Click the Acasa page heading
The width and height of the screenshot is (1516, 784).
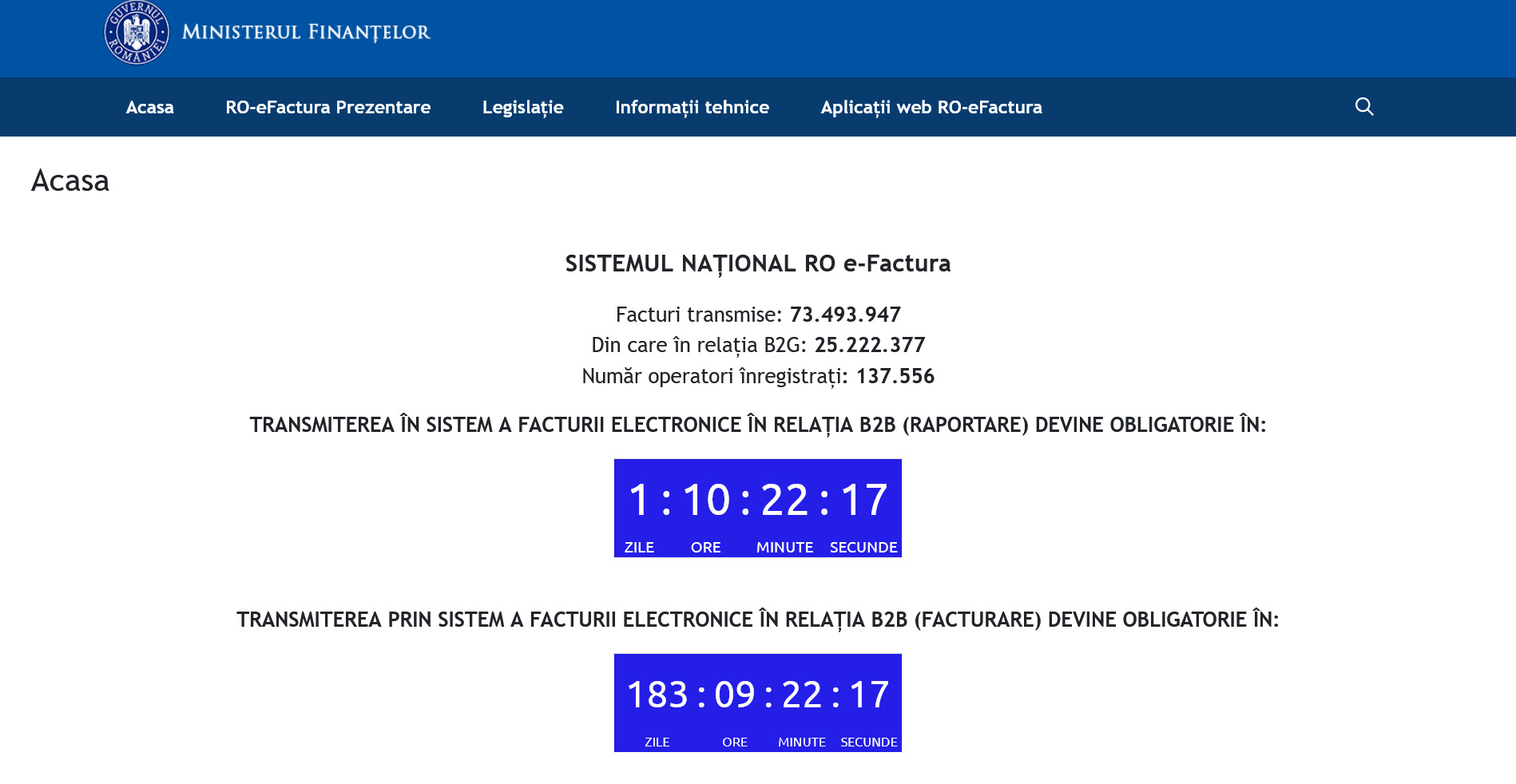click(x=70, y=181)
